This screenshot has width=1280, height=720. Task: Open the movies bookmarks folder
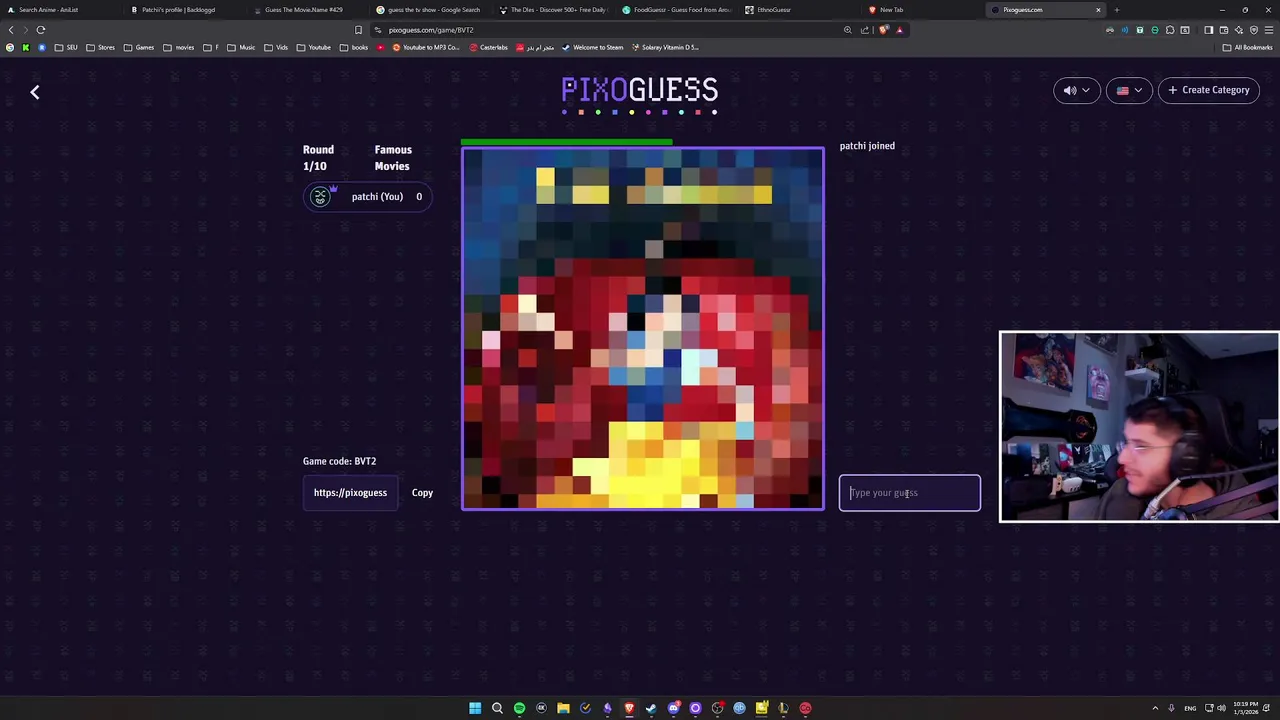(179, 47)
